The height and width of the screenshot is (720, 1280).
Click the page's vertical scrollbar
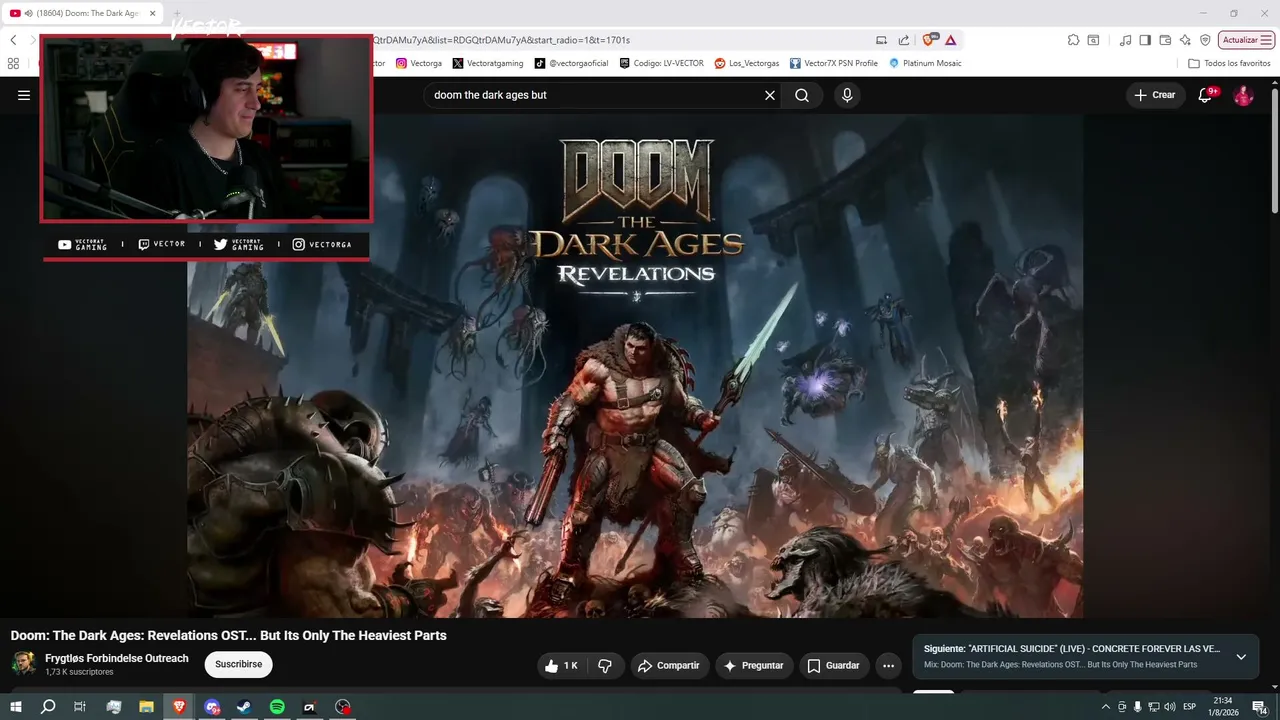(x=1274, y=150)
